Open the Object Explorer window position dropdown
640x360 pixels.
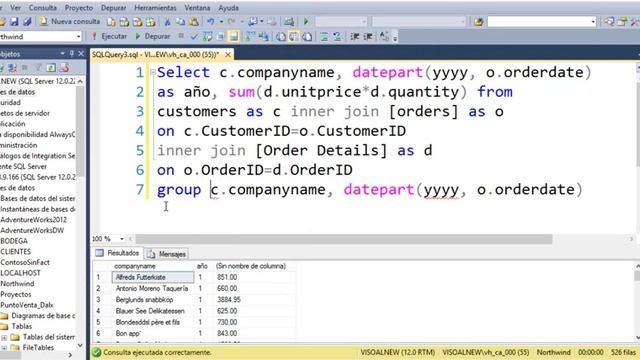(x=62, y=53)
